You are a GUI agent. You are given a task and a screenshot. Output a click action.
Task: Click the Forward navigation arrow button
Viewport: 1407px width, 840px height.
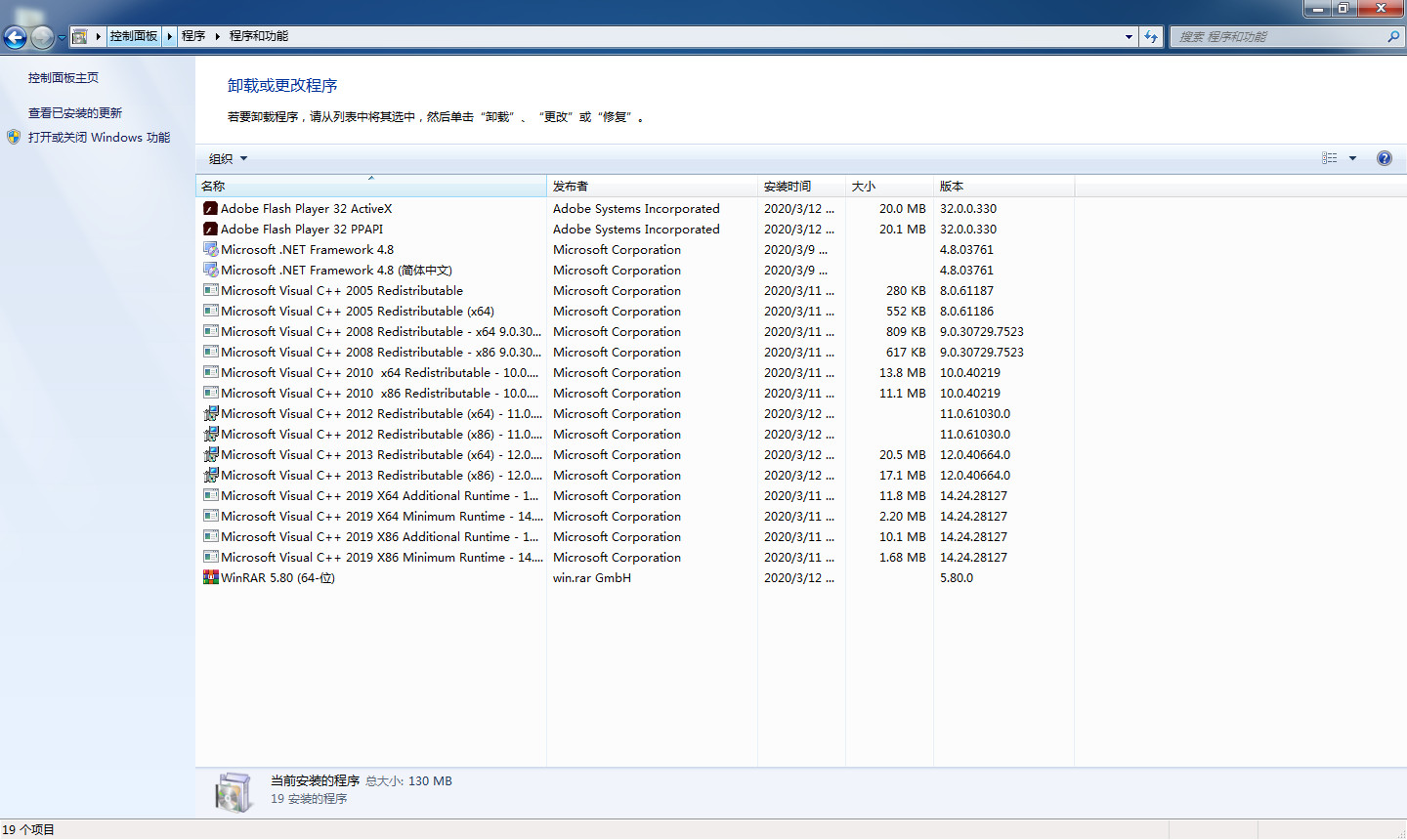42,37
